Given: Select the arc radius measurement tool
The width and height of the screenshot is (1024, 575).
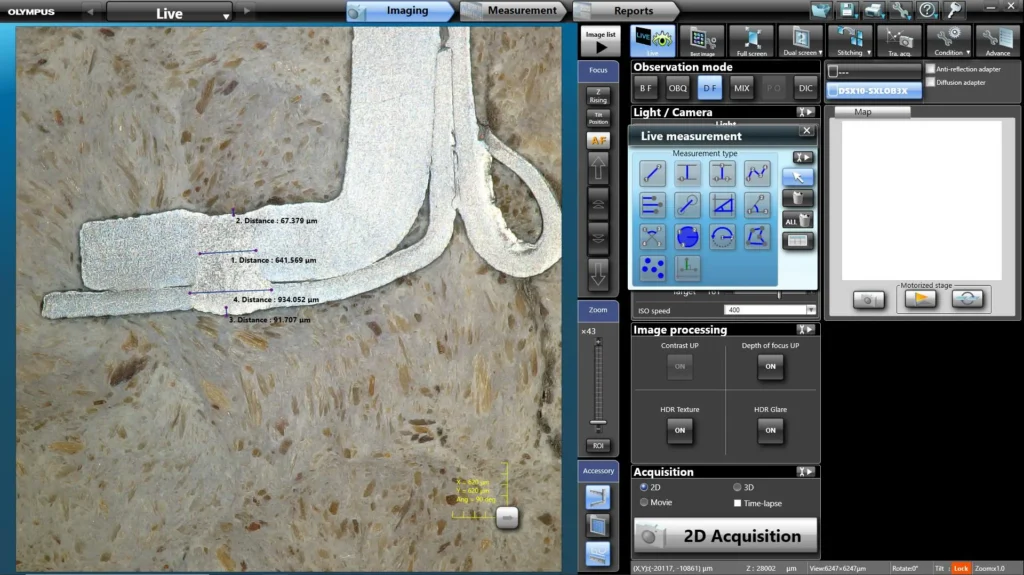Looking at the screenshot, I should (722, 237).
